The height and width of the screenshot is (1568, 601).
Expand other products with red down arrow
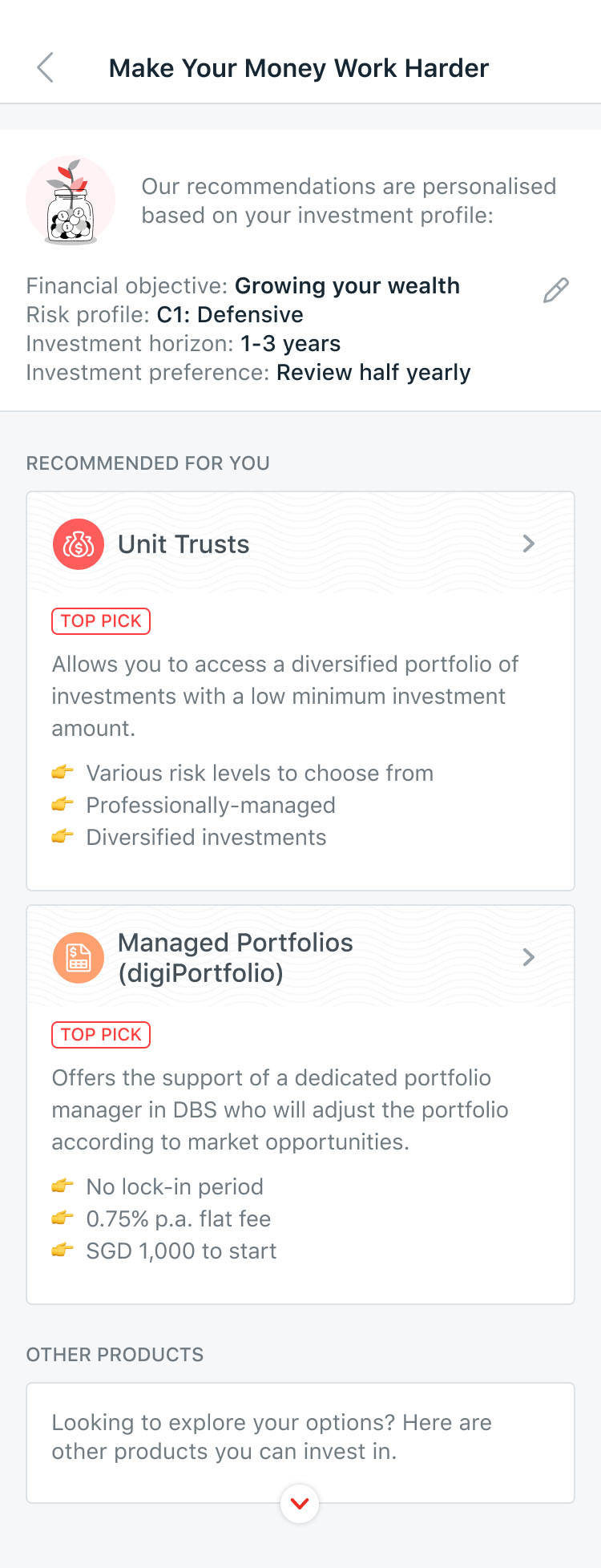(x=300, y=1504)
